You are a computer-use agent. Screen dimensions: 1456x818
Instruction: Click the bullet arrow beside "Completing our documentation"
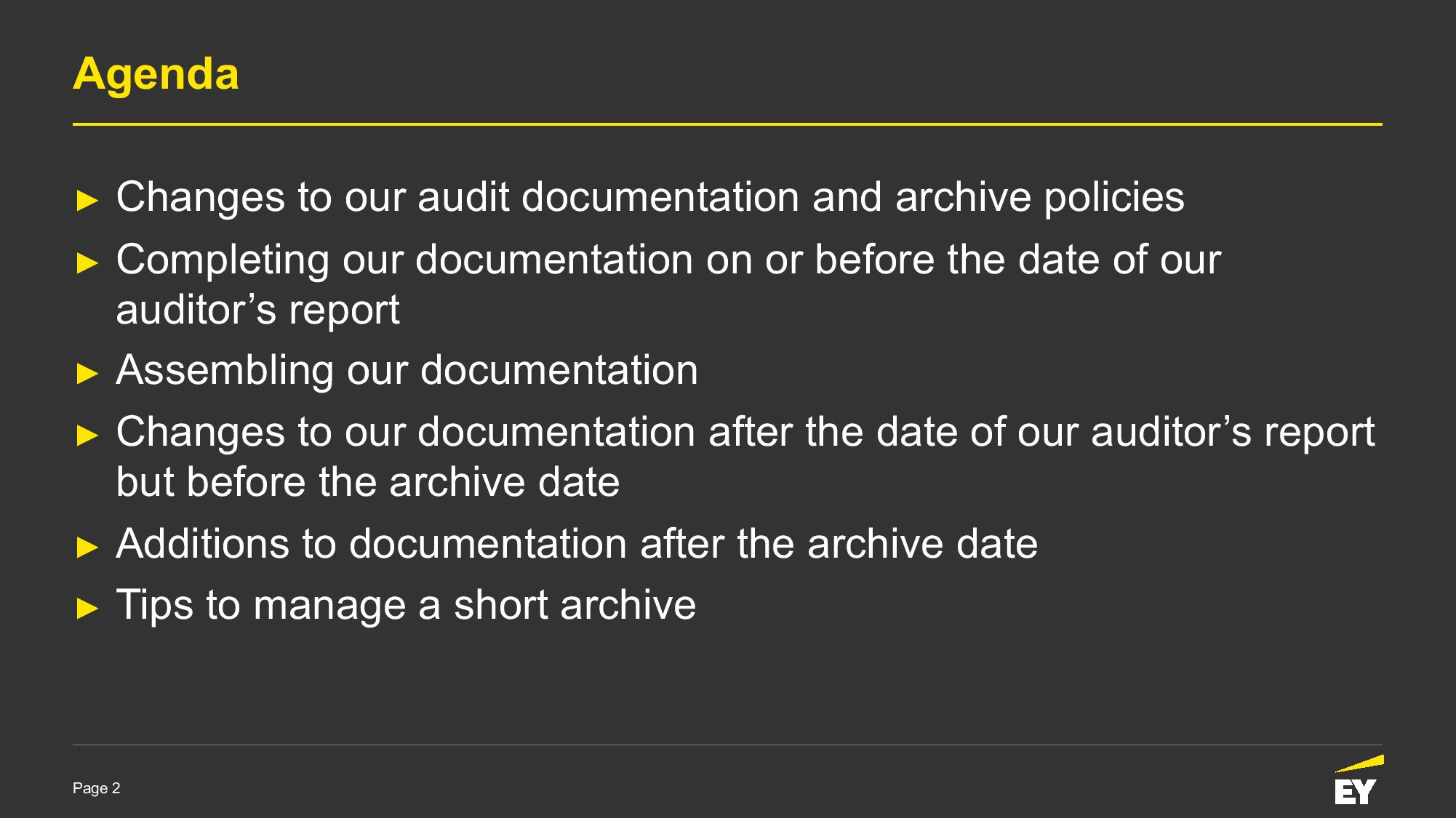point(87,262)
